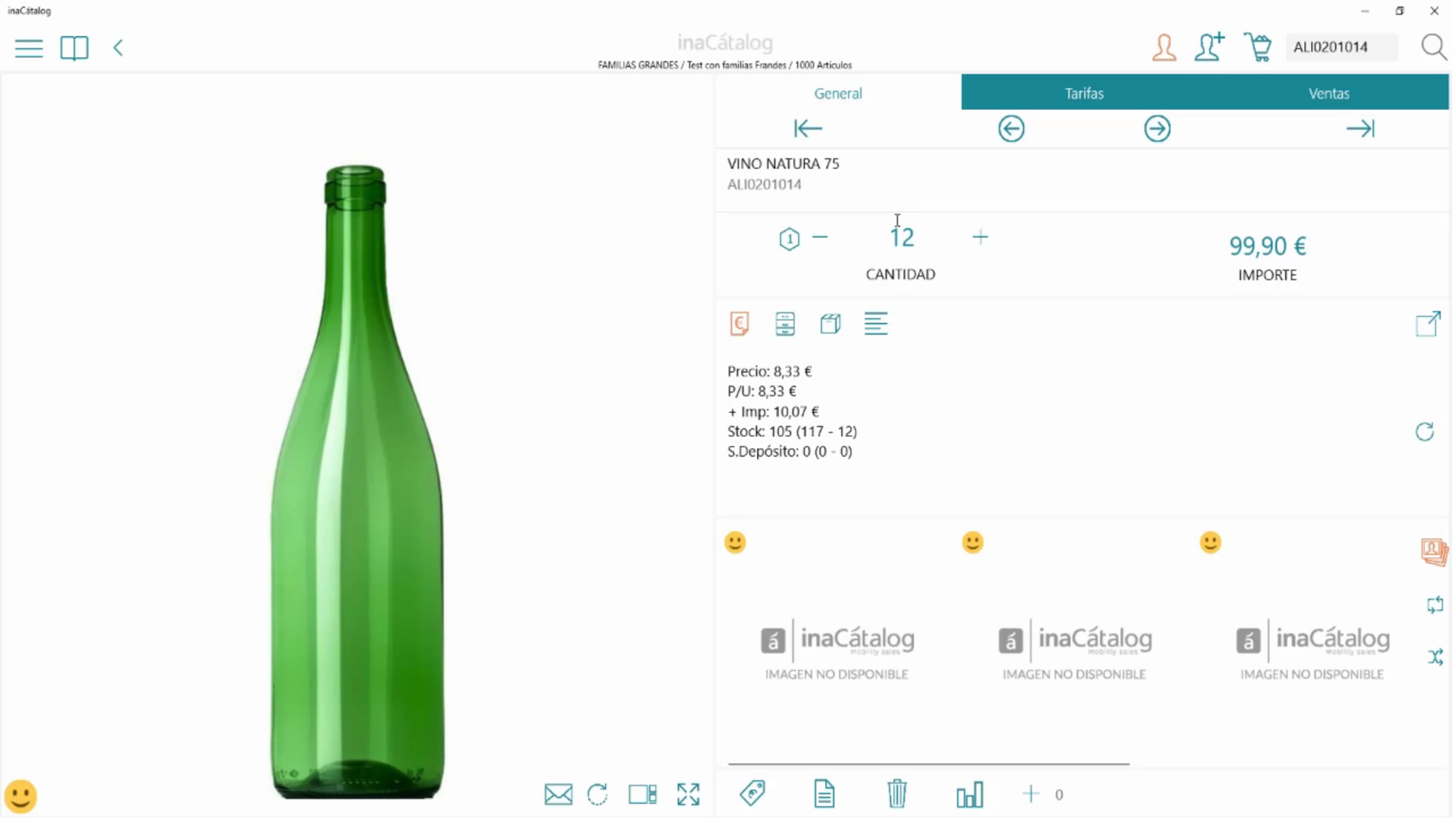Select the add new customer icon
Screen dimensions: 1456x819
[x=1209, y=47]
